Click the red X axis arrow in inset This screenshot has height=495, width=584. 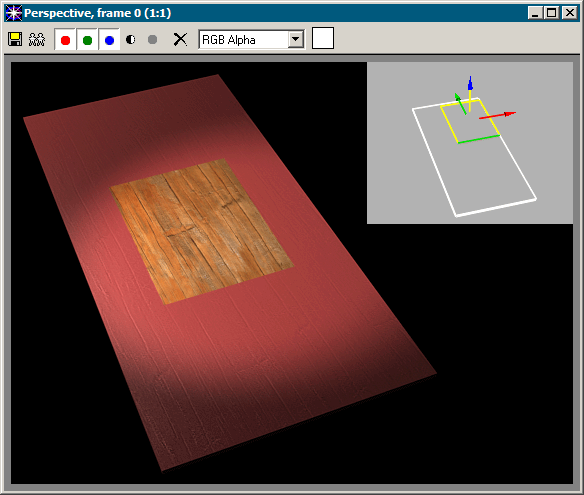[x=498, y=115]
